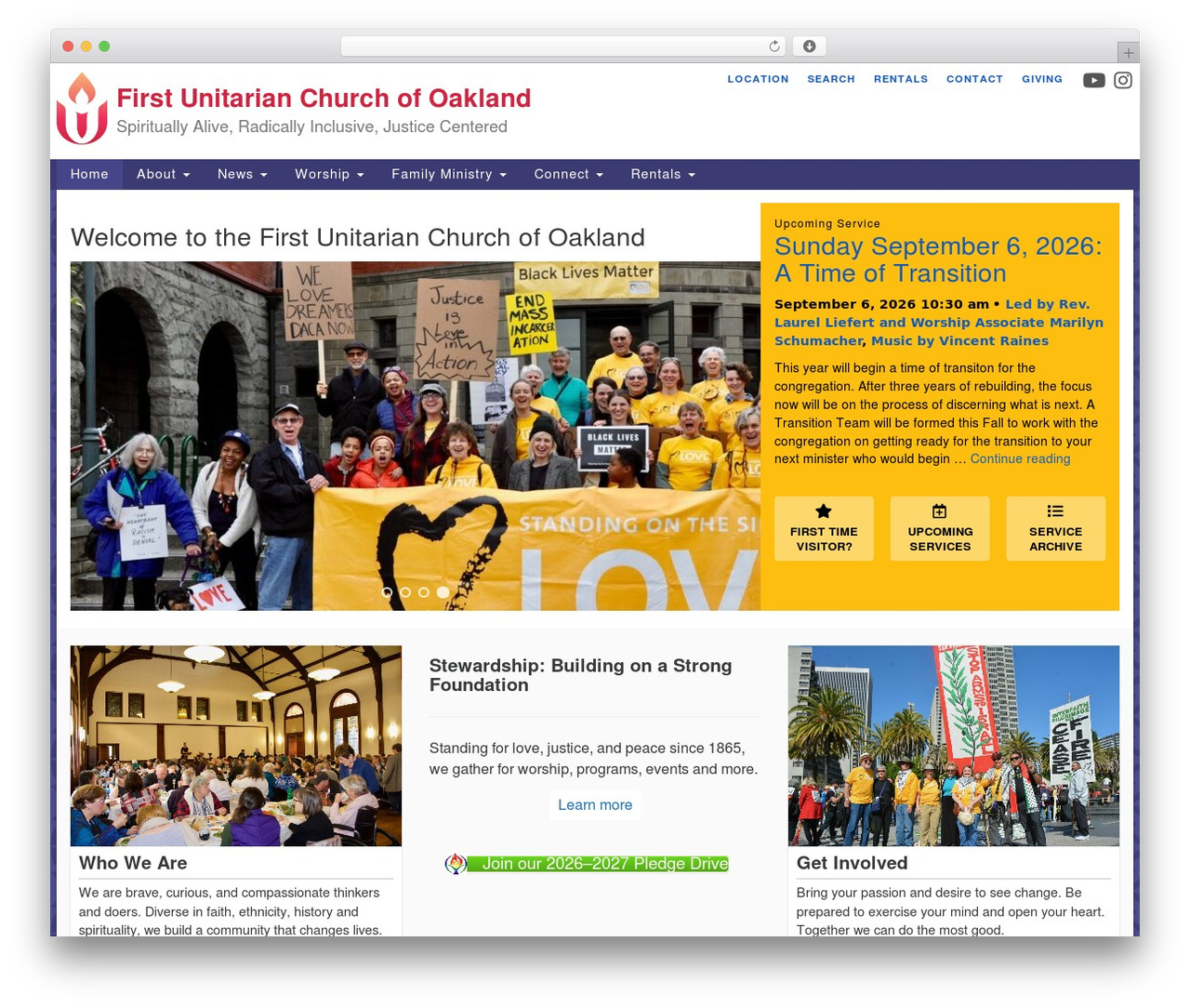Viewport: 1190px width, 1008px height.
Task: Open the Family Ministry dropdown
Action: coord(449,175)
